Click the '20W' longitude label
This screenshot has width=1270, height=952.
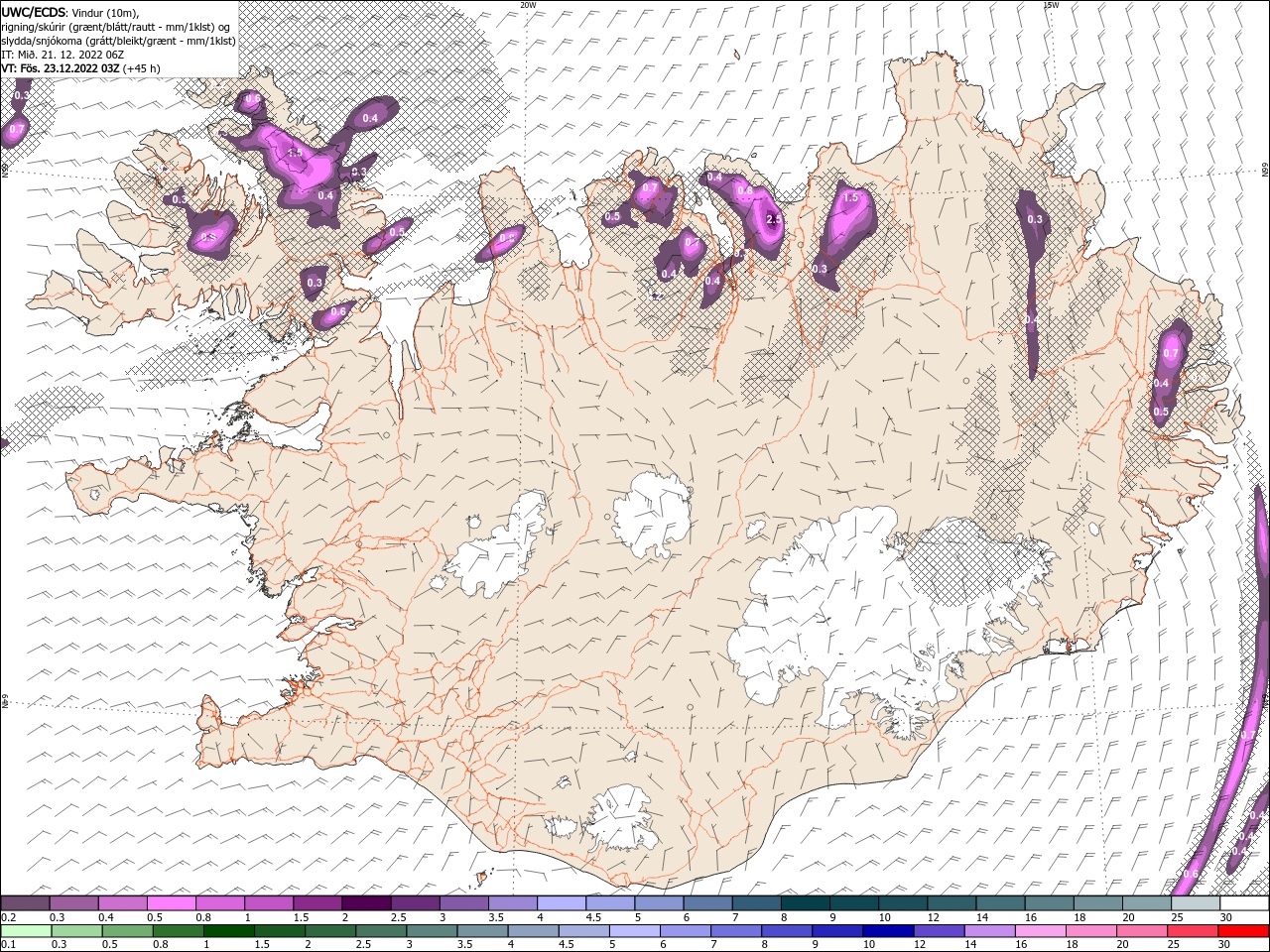528,5
